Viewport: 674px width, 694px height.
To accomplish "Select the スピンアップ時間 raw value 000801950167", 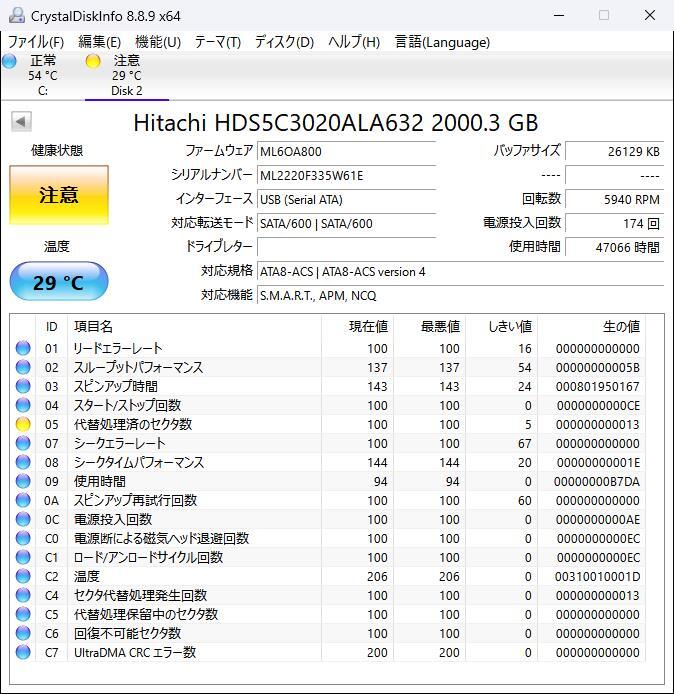I will 597,386.
